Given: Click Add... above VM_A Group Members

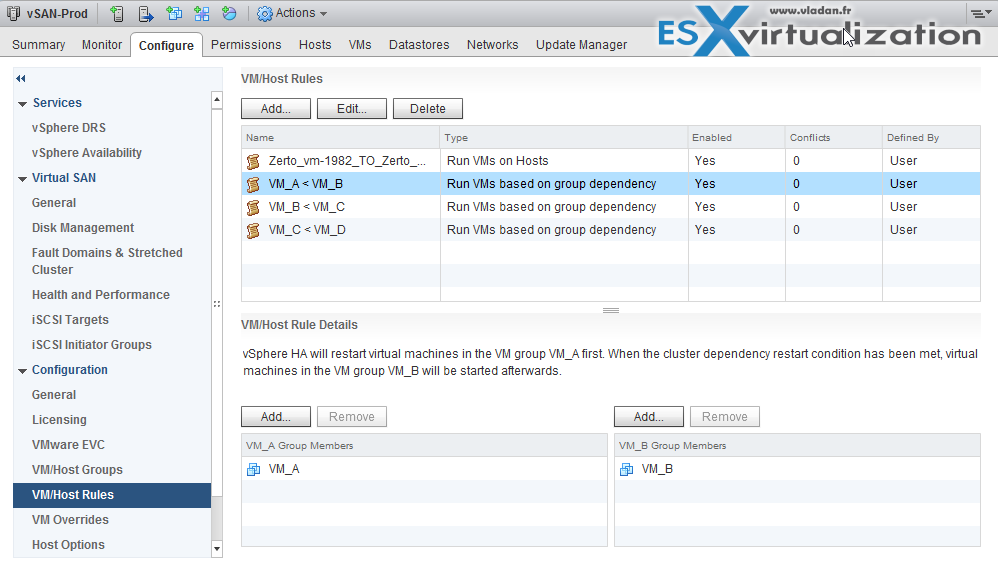Looking at the screenshot, I should [276, 416].
